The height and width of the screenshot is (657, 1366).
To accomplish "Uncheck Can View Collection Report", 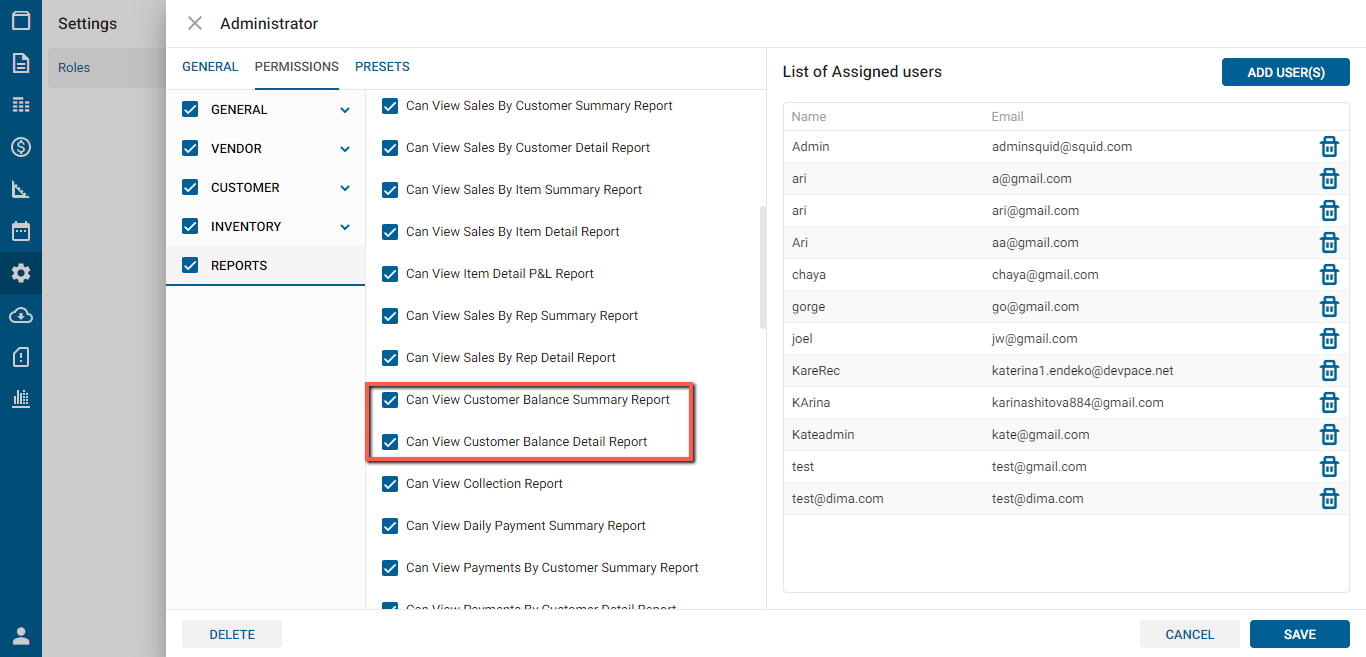I will click(390, 484).
